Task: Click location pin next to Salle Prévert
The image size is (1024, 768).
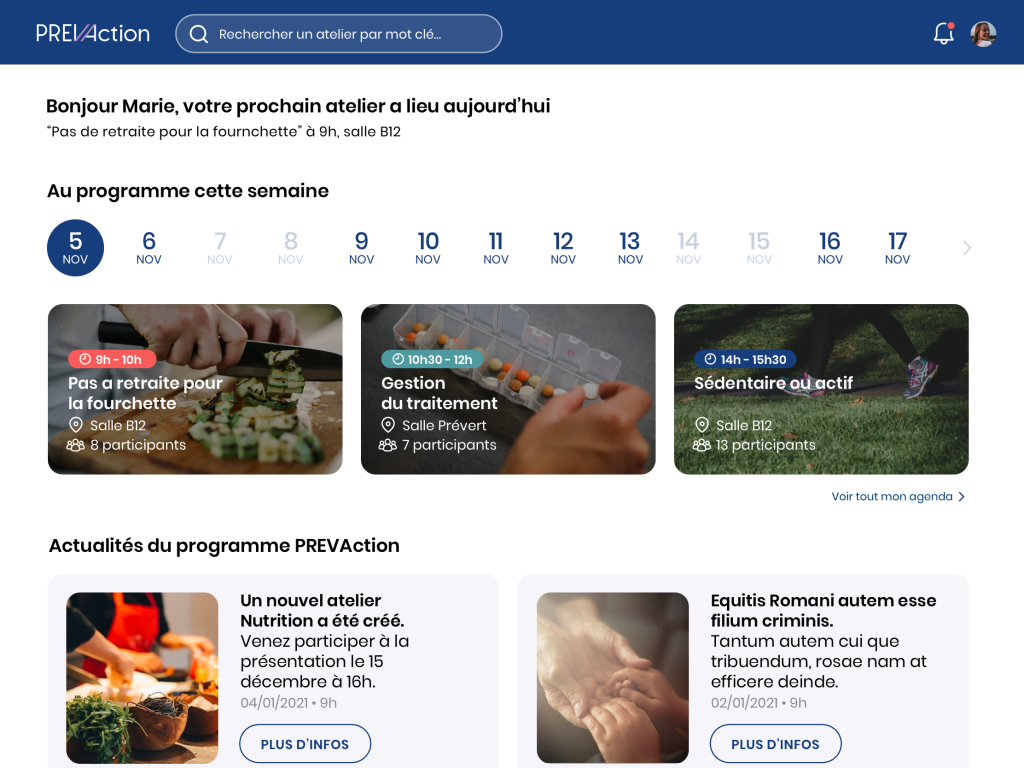Action: tap(388, 425)
